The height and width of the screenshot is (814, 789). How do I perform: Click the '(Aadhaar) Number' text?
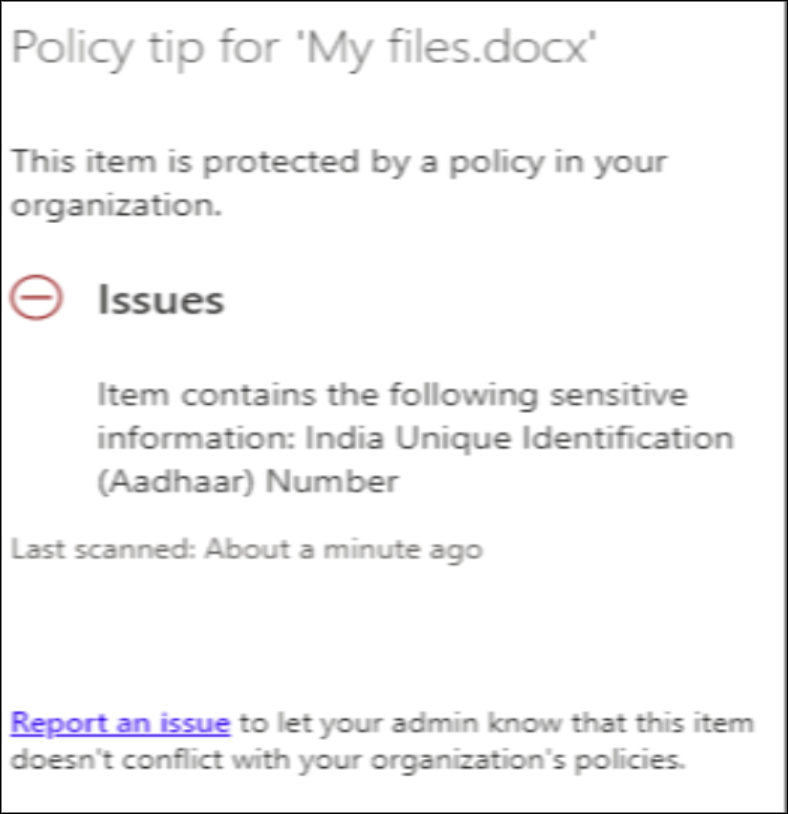248,482
